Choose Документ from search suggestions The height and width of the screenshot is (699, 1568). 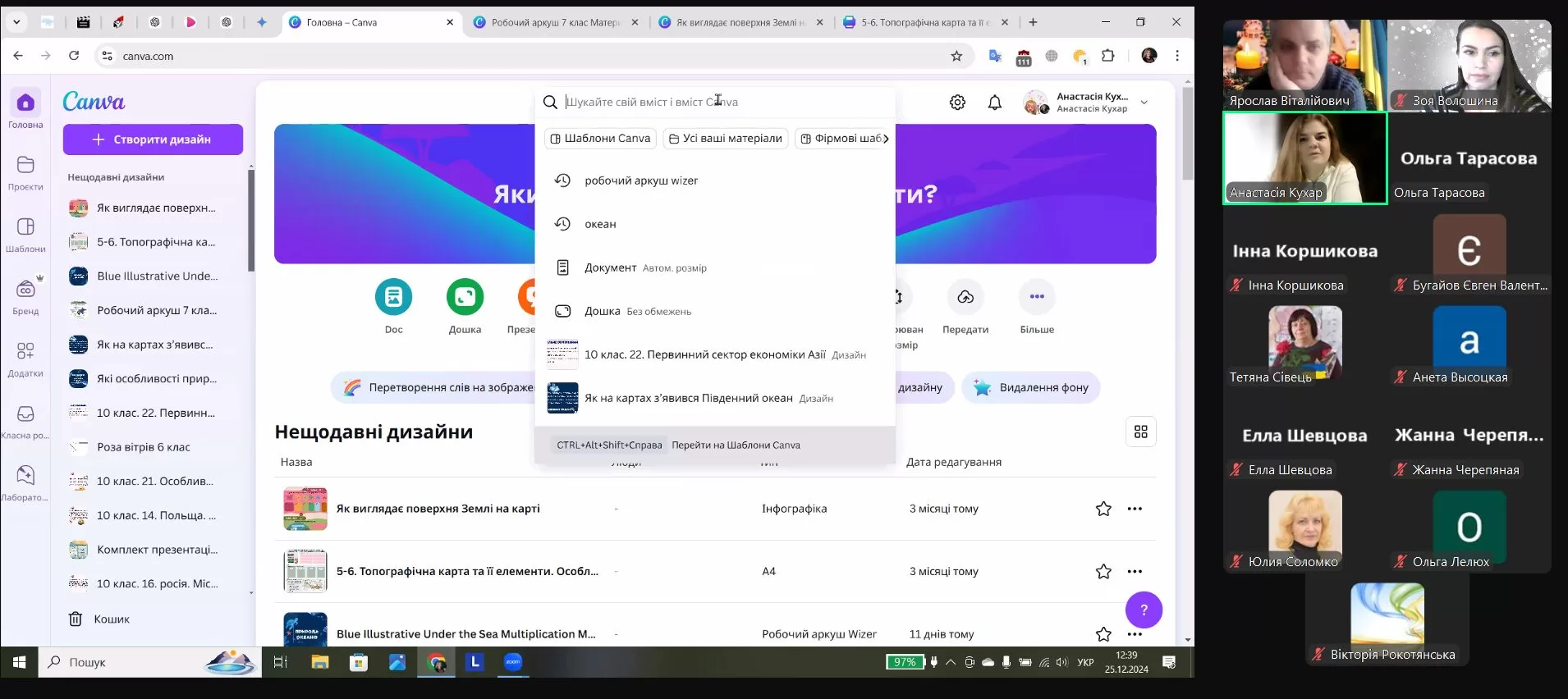point(715,267)
